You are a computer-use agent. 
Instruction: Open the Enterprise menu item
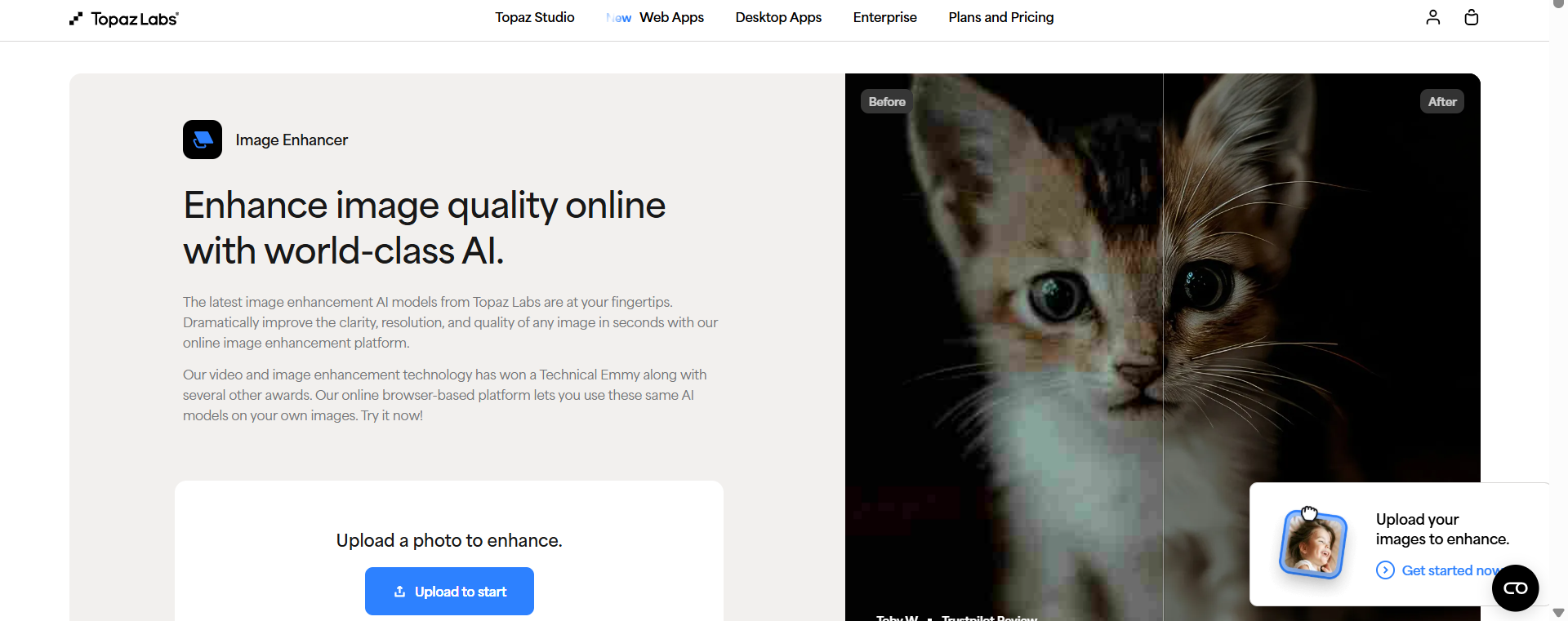[x=884, y=17]
